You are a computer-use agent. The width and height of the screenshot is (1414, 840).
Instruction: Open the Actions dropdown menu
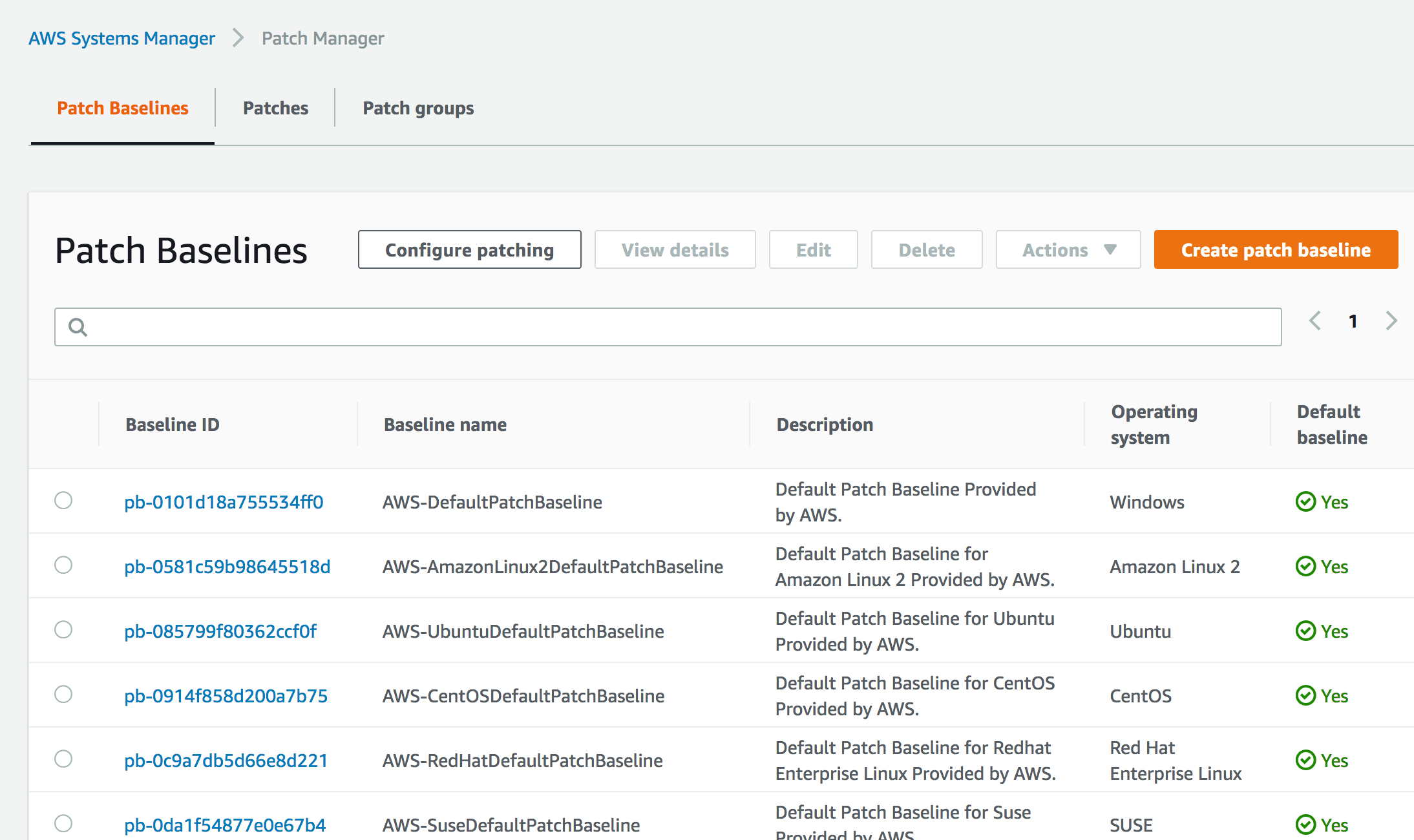(1068, 249)
